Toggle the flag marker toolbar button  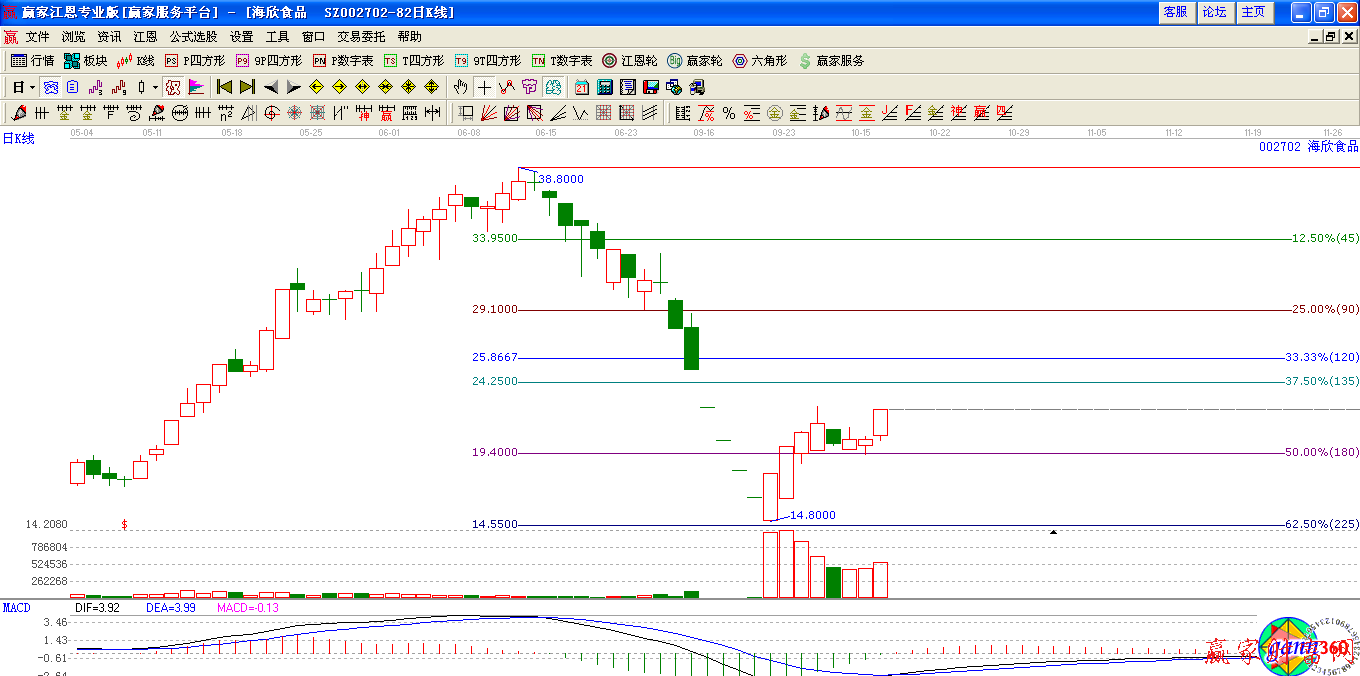click(x=196, y=87)
